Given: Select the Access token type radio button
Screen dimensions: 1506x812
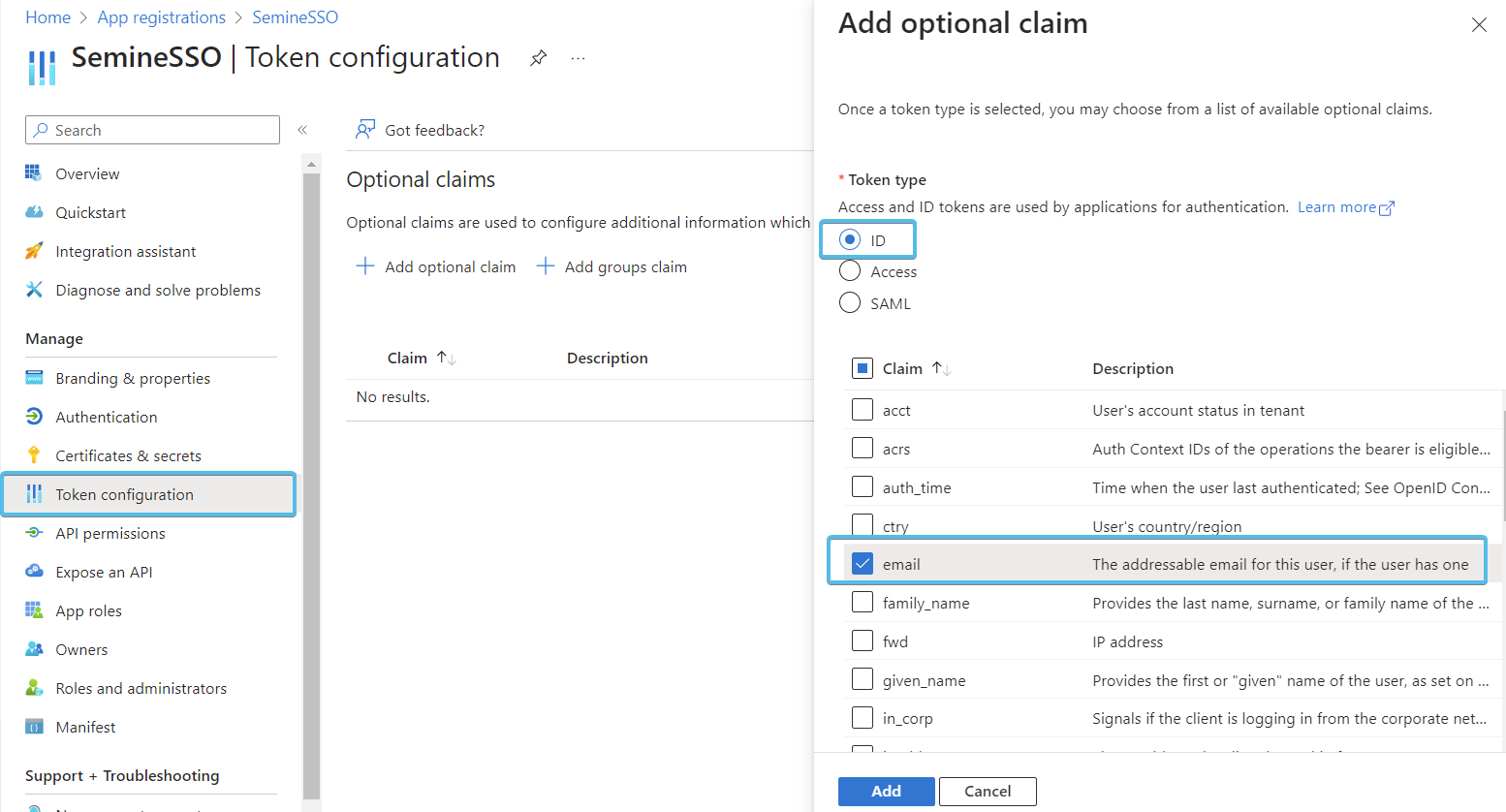Looking at the screenshot, I should click(850, 271).
